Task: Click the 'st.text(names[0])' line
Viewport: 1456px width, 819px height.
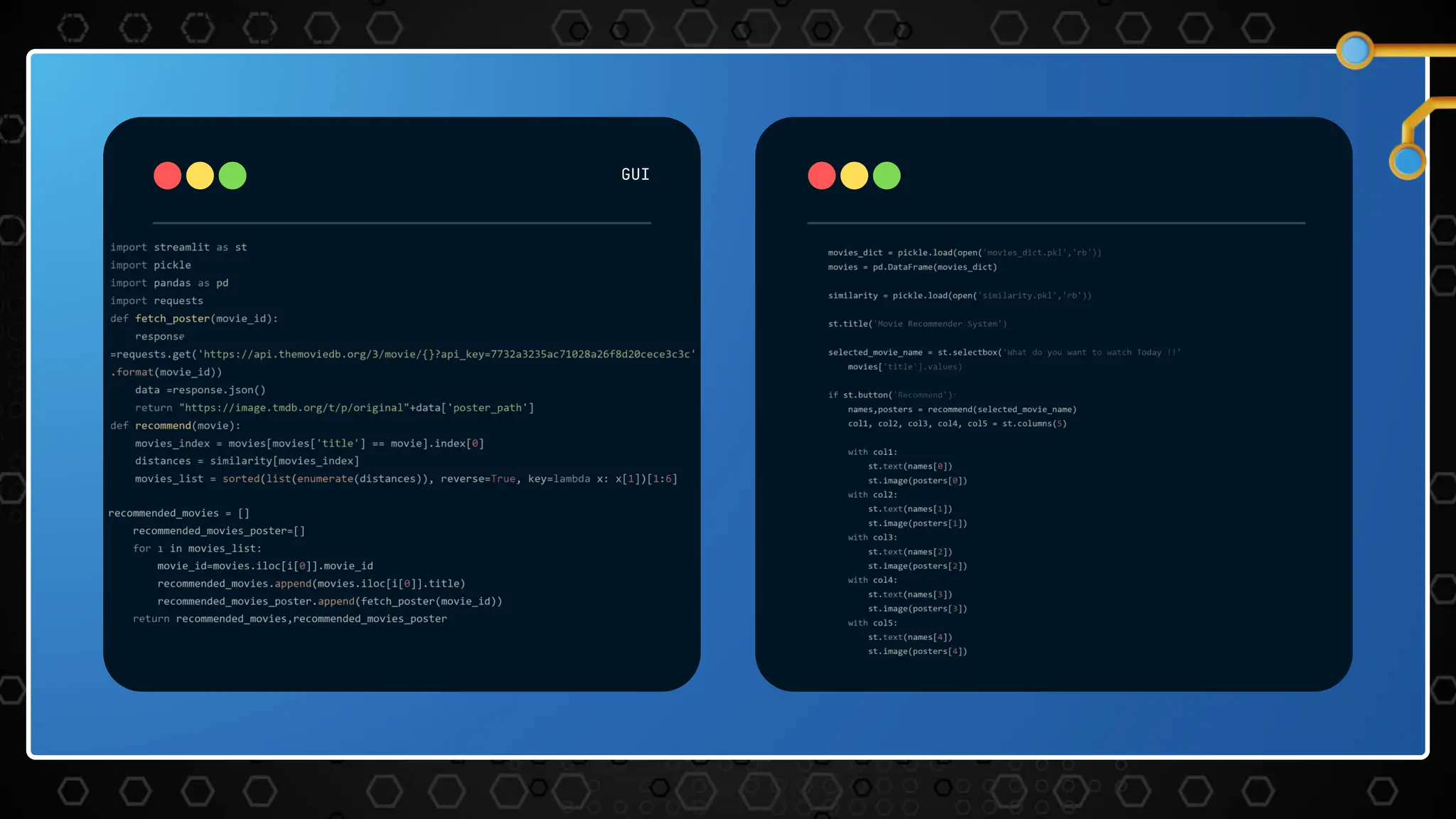Action: tap(910, 466)
